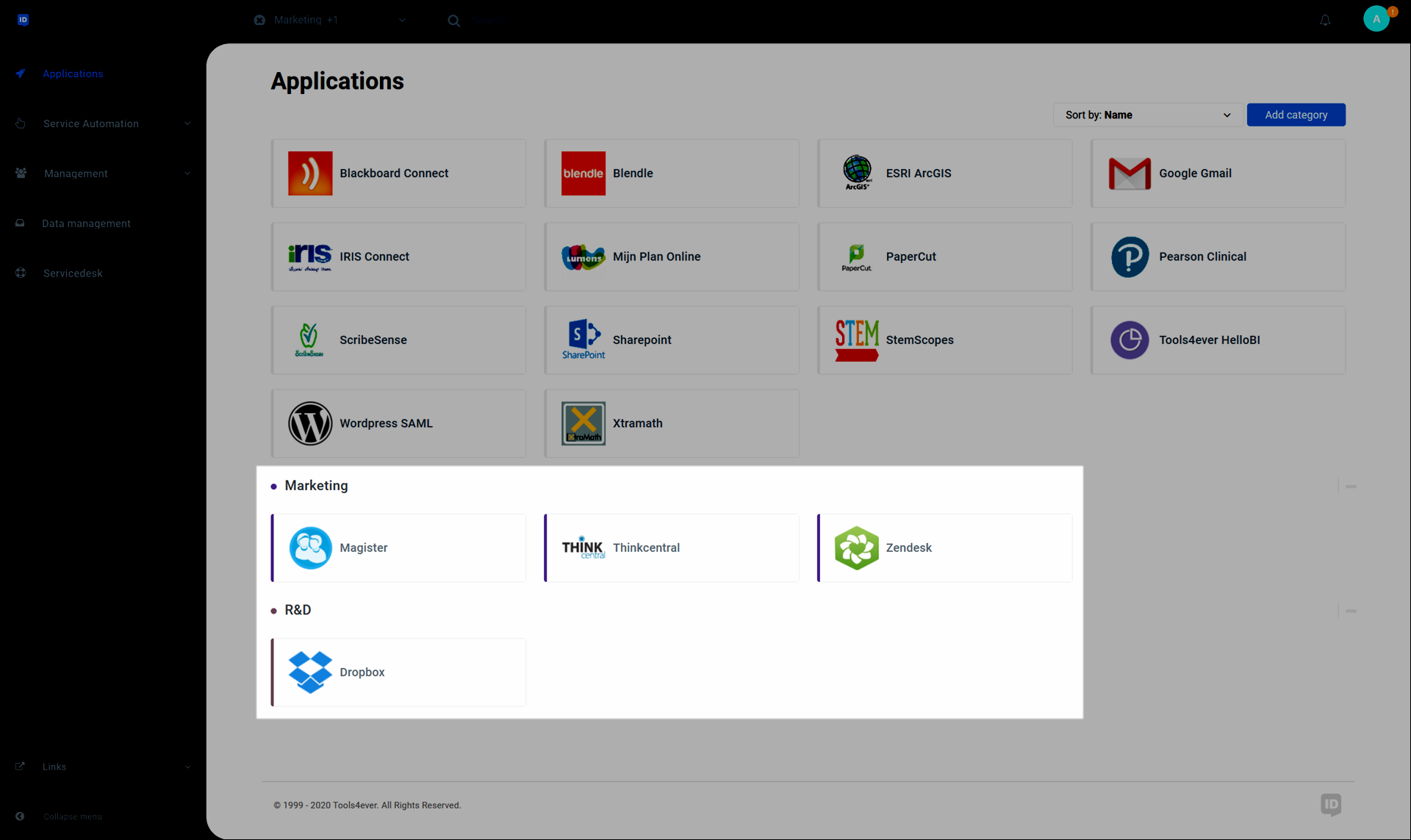The height and width of the screenshot is (840, 1411).
Task: Open the StemScopes STEM icon
Action: coord(857,340)
